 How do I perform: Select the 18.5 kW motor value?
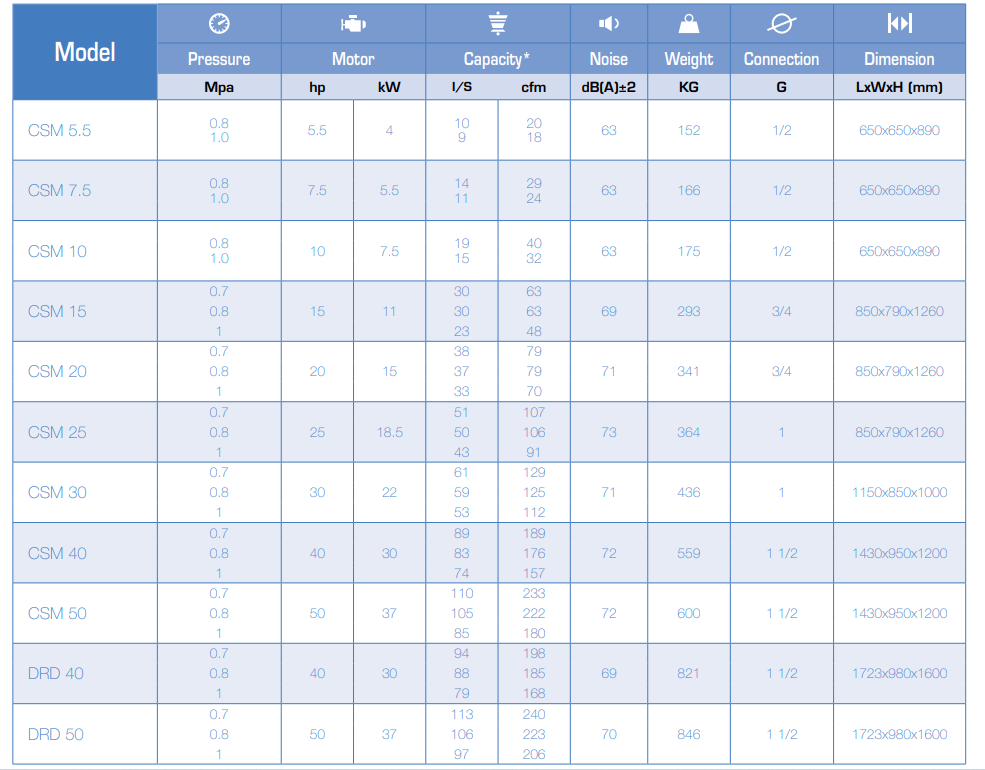389,432
